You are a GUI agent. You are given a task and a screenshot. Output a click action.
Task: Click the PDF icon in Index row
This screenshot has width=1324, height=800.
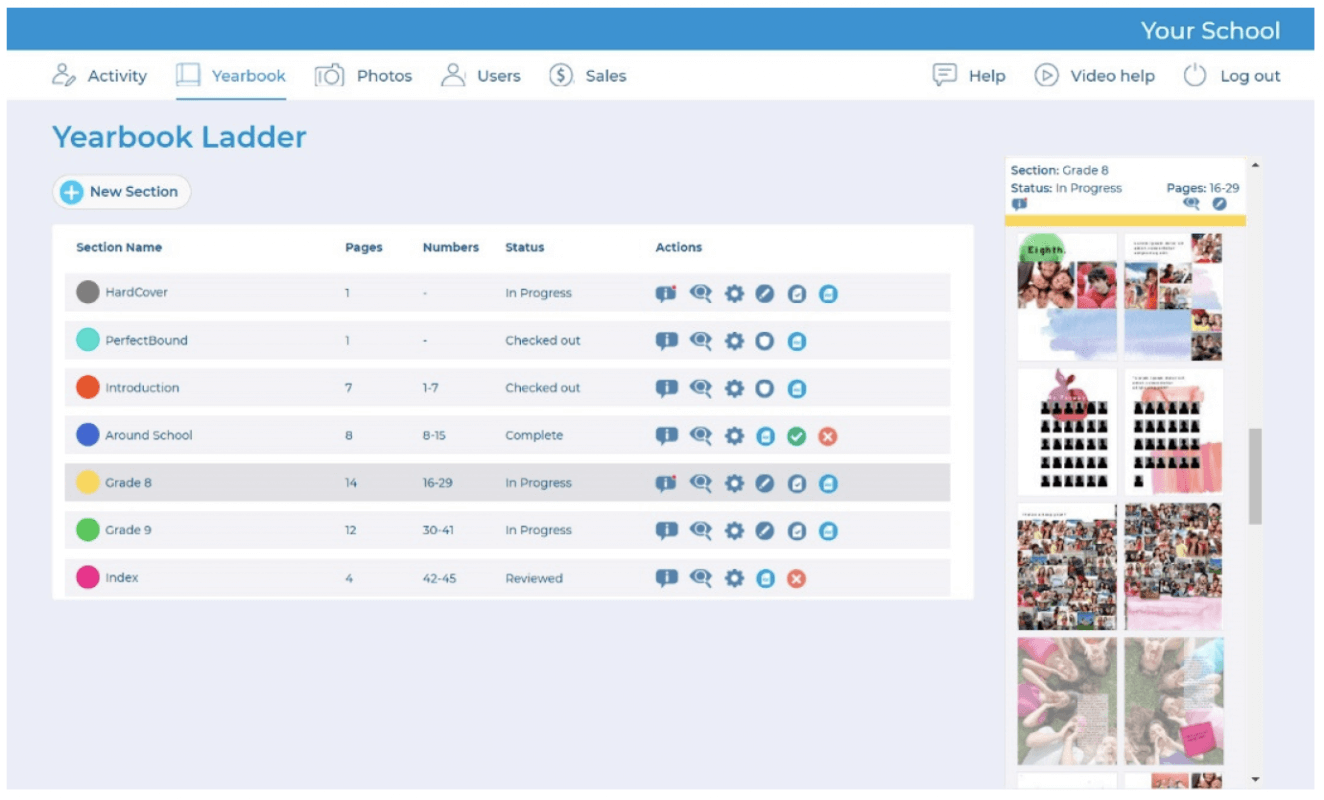click(765, 579)
